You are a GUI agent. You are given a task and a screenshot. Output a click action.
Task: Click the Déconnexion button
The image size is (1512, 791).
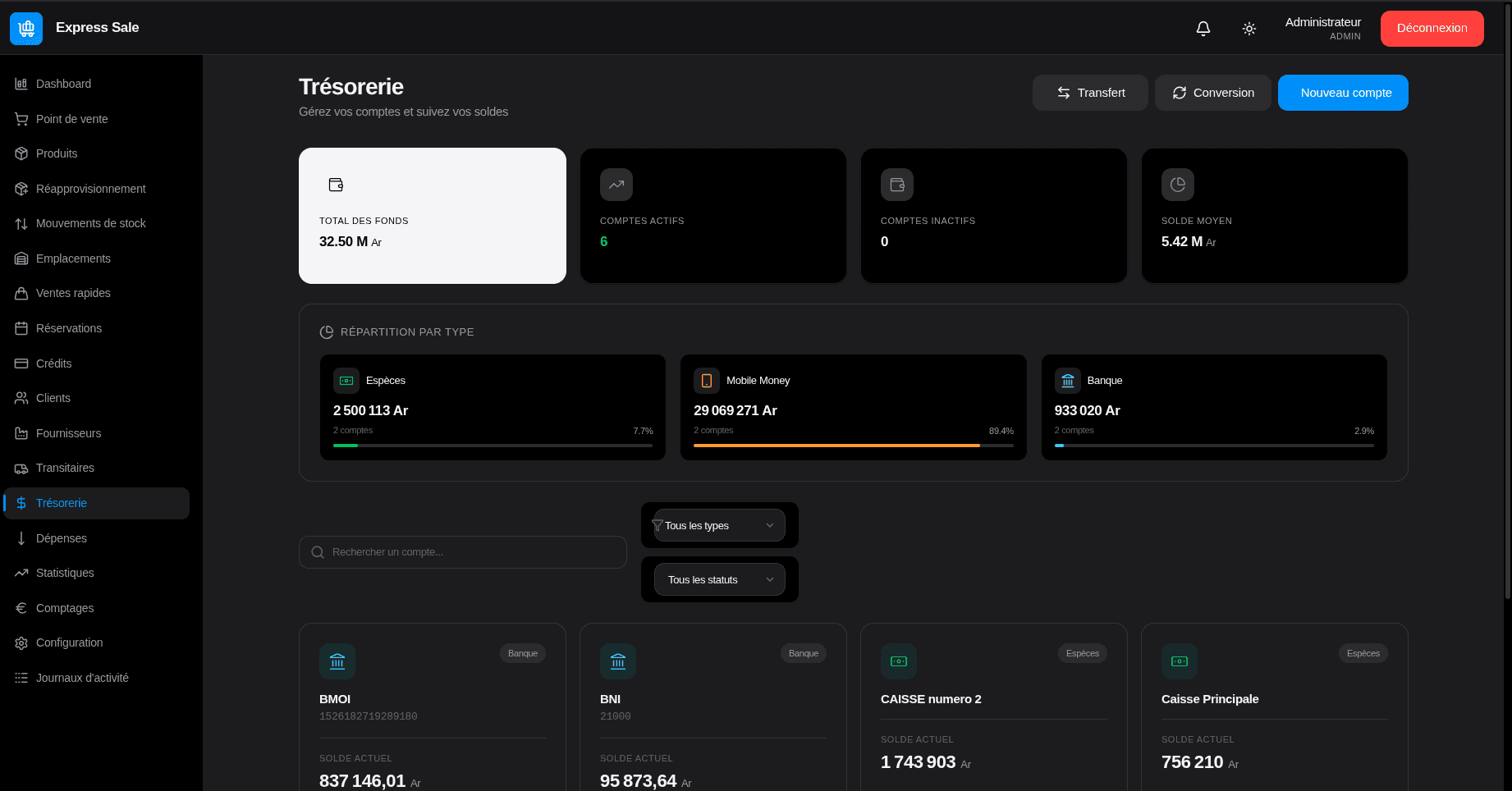pyautogui.click(x=1432, y=29)
